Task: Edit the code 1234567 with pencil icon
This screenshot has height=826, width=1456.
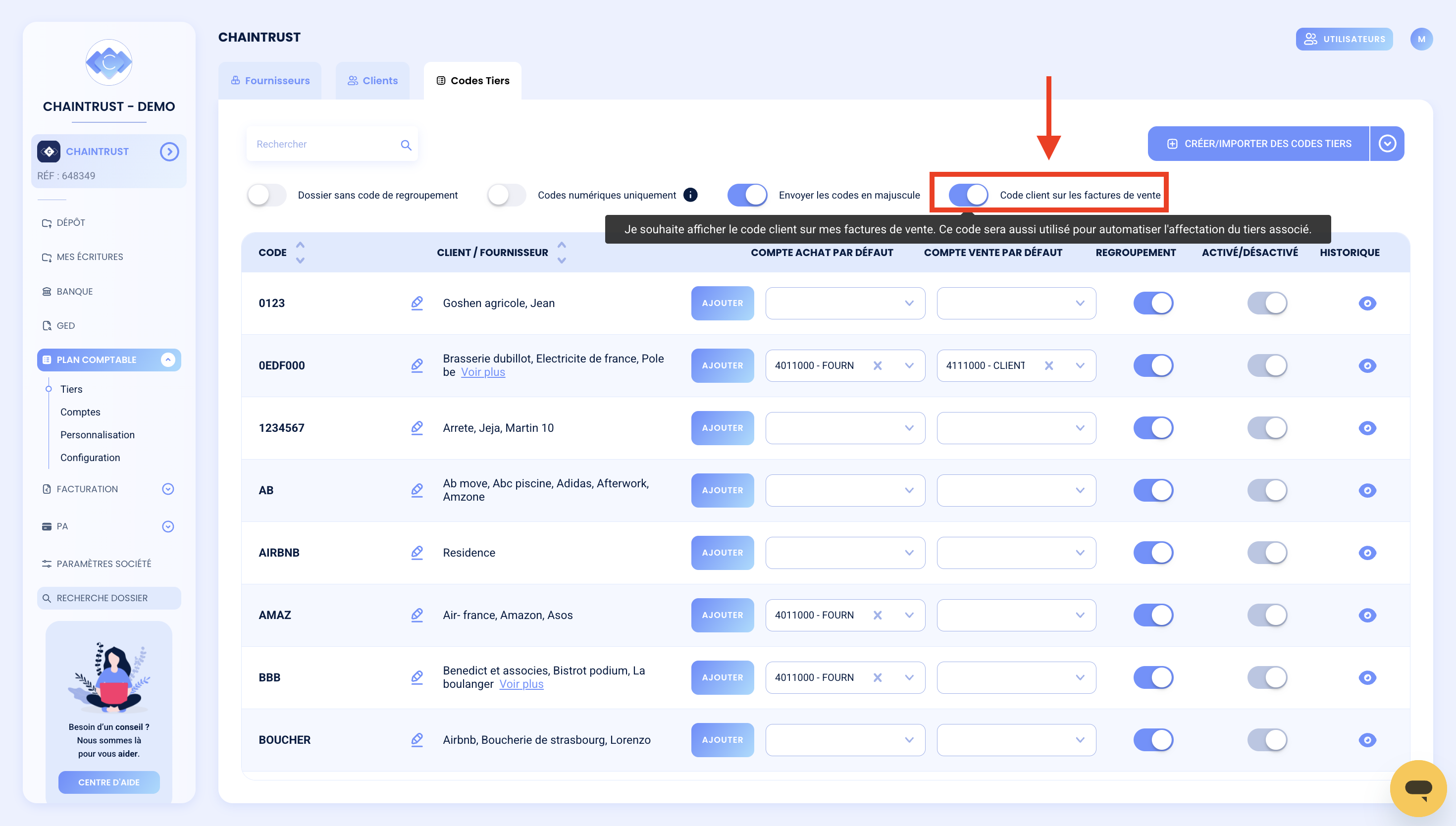Action: (417, 428)
